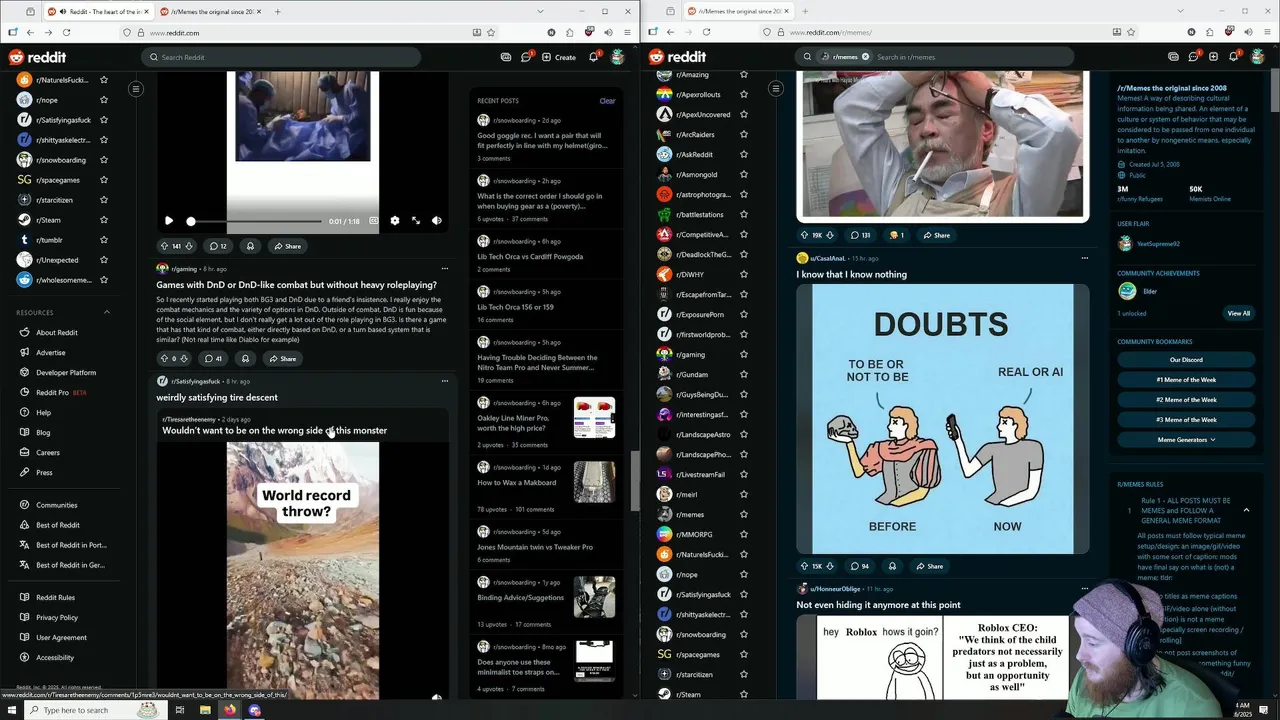
Task: Collapse the Resources section chevron
Action: coord(107,312)
